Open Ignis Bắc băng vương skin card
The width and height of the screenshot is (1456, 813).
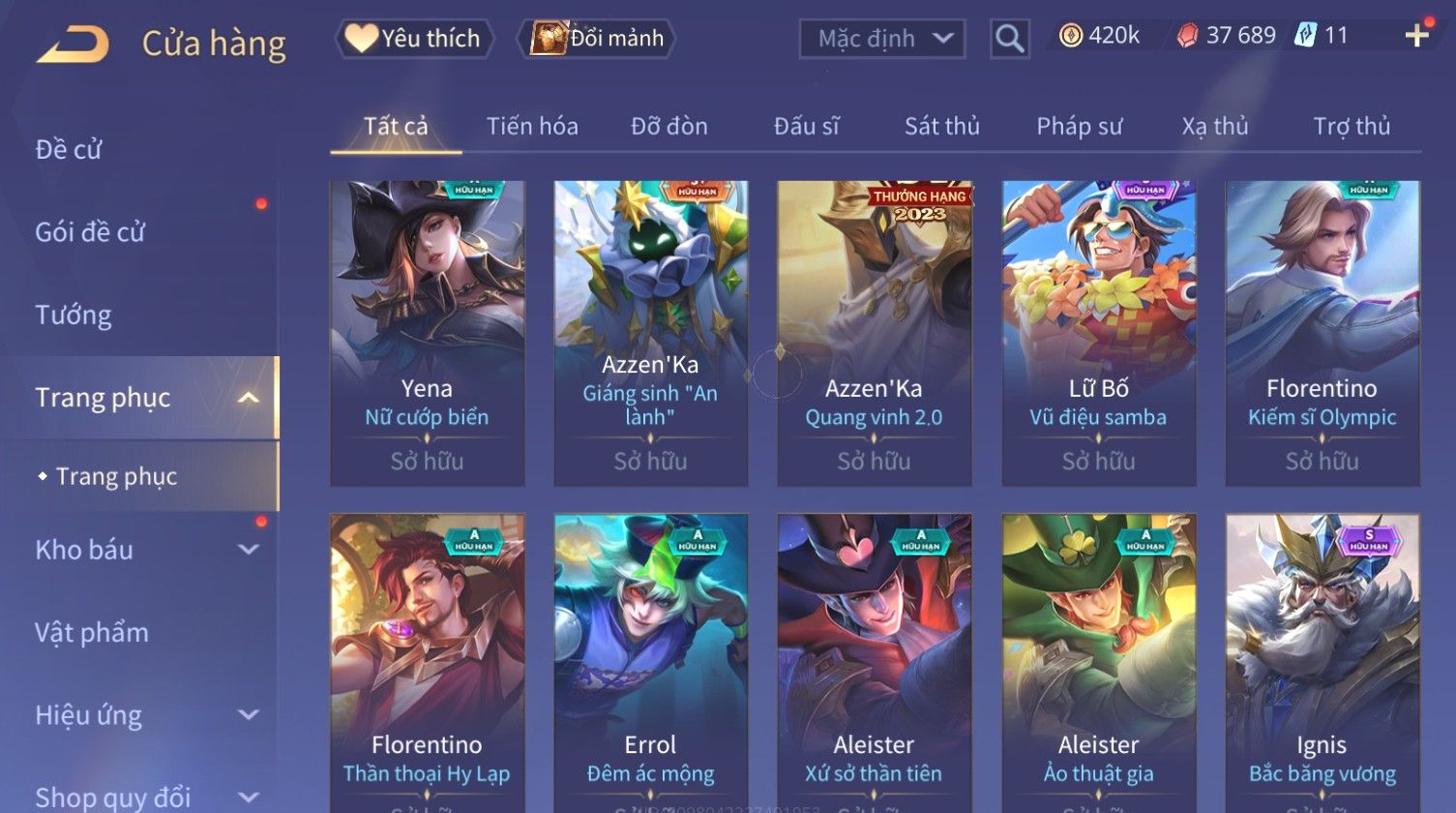coord(1322,663)
